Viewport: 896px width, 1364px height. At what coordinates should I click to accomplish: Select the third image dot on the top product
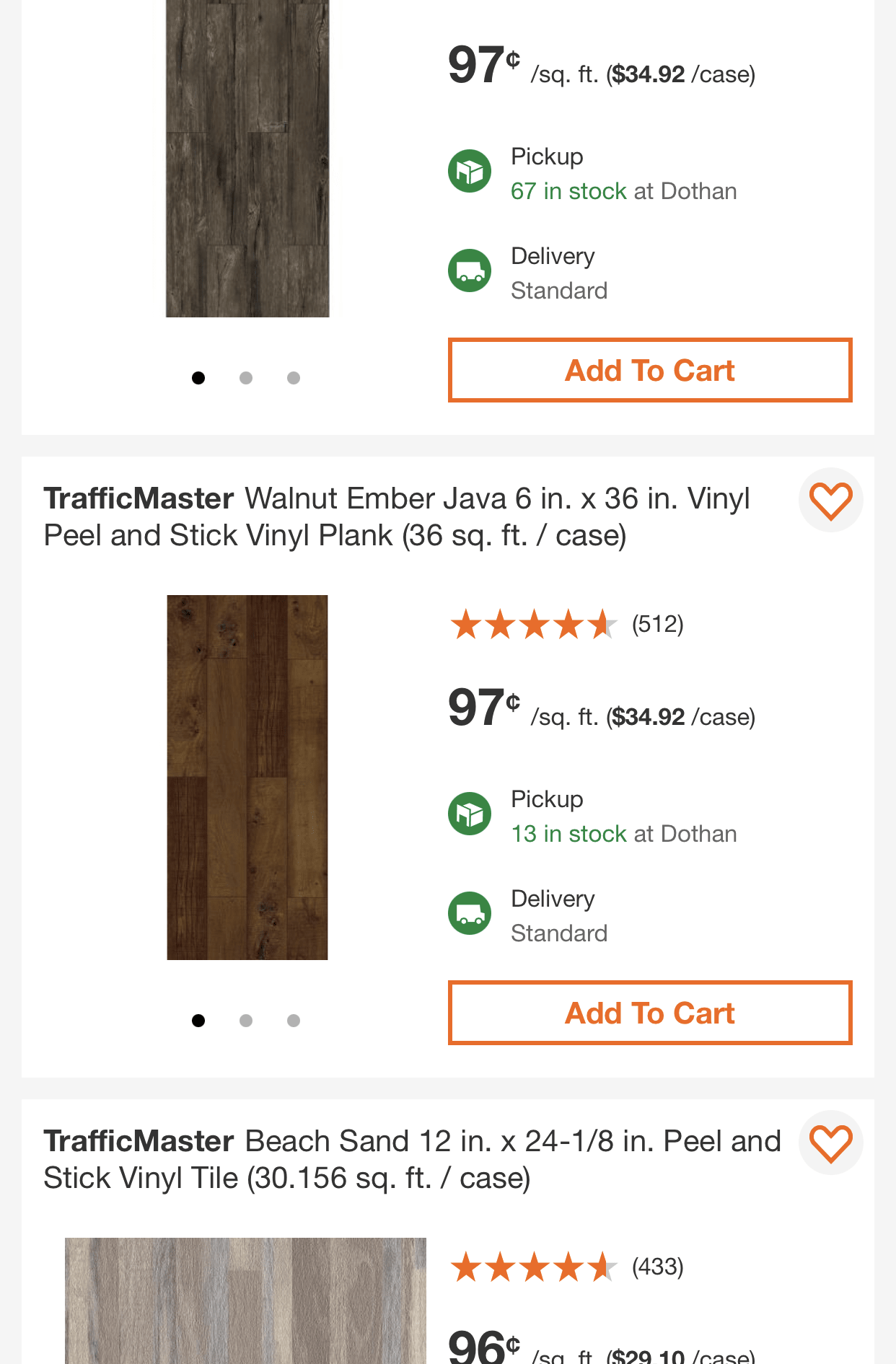click(294, 378)
